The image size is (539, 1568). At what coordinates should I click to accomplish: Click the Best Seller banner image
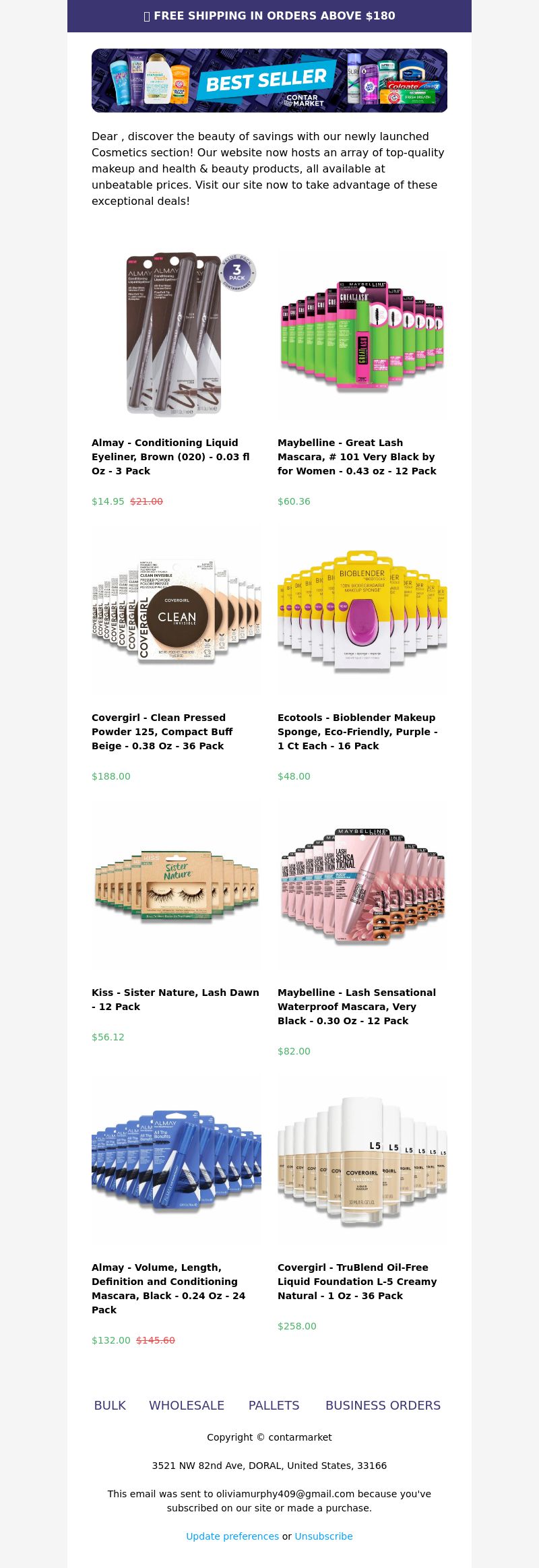click(x=269, y=80)
